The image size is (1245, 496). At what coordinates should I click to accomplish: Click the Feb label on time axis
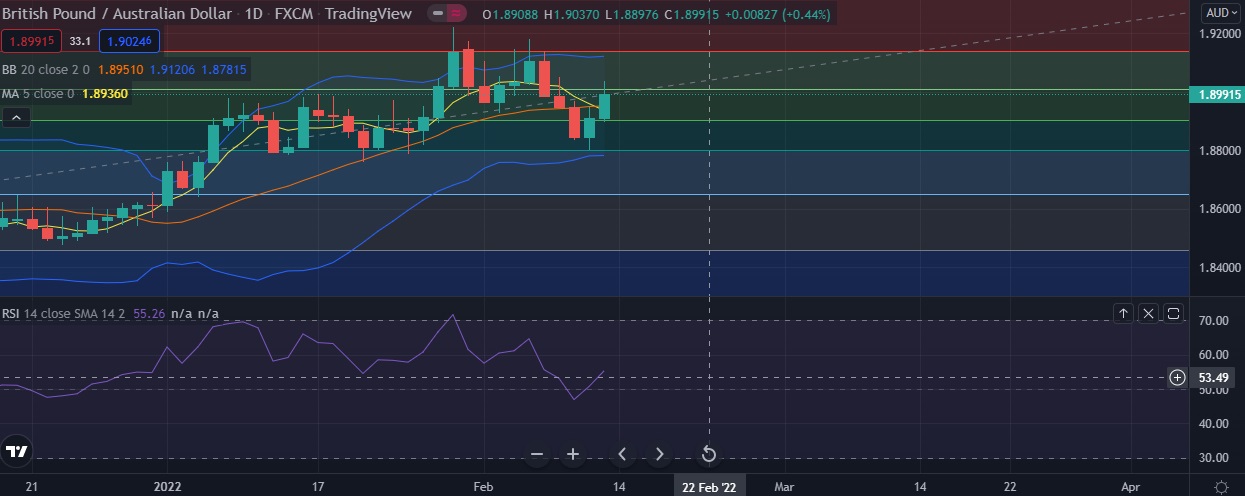click(483, 486)
